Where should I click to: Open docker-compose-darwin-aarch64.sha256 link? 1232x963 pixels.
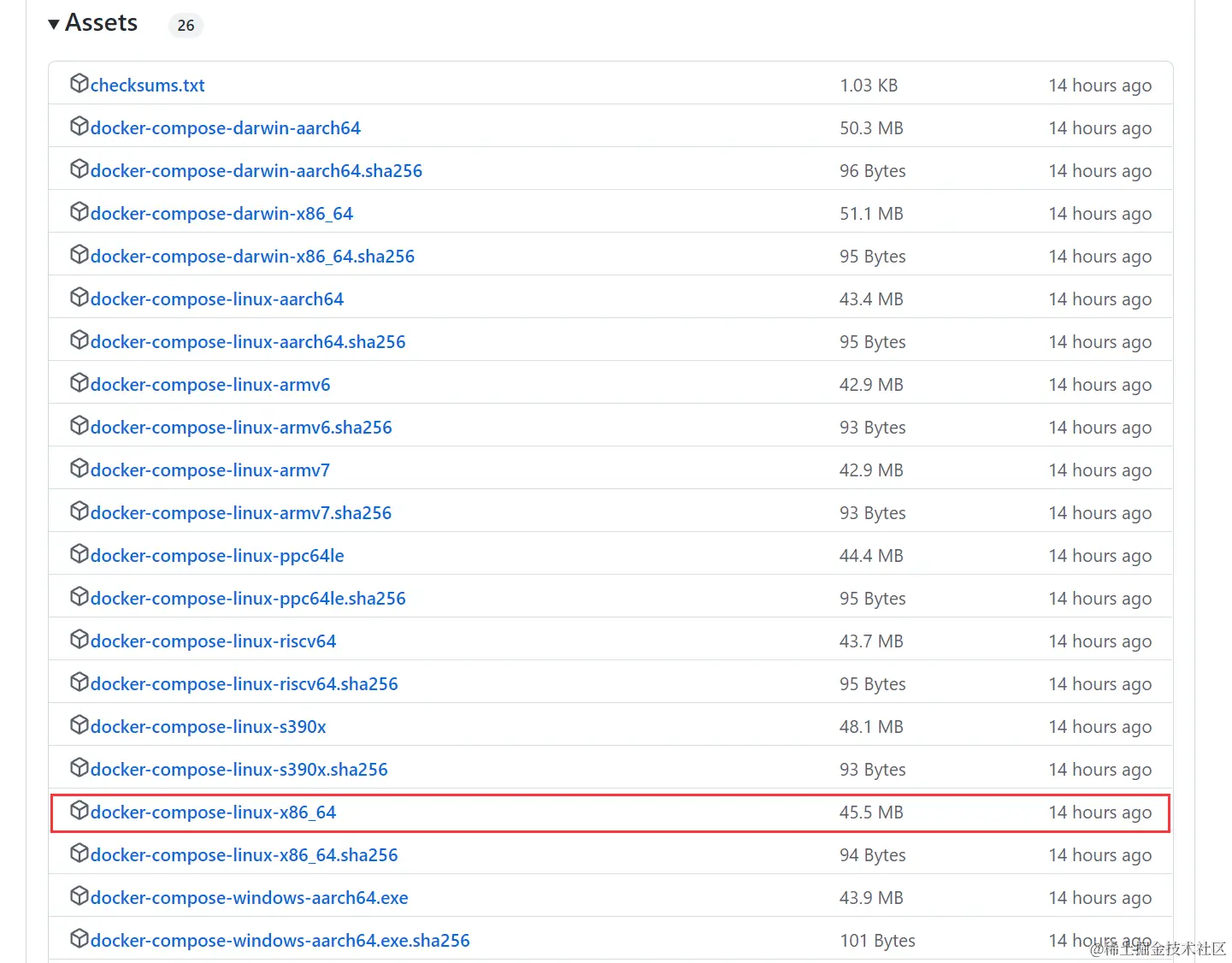point(256,171)
